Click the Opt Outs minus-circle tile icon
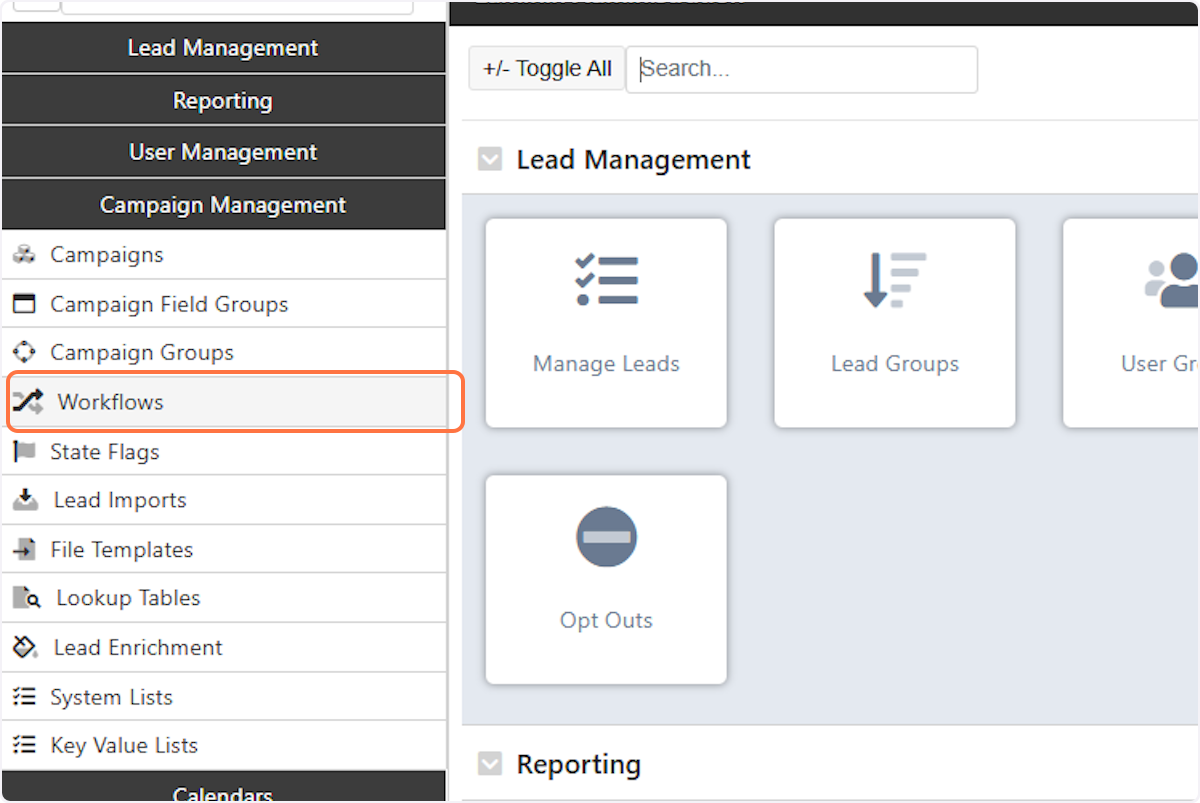This screenshot has height=803, width=1200. coord(606,537)
